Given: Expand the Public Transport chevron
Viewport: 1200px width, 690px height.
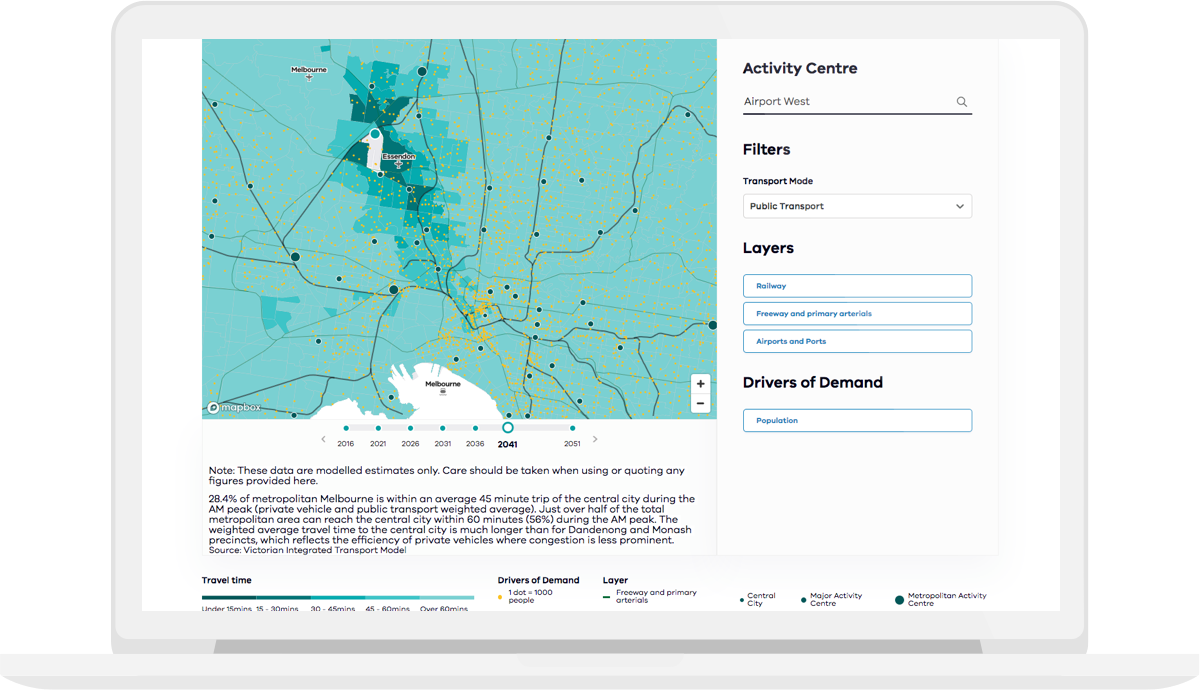Looking at the screenshot, I should [960, 207].
